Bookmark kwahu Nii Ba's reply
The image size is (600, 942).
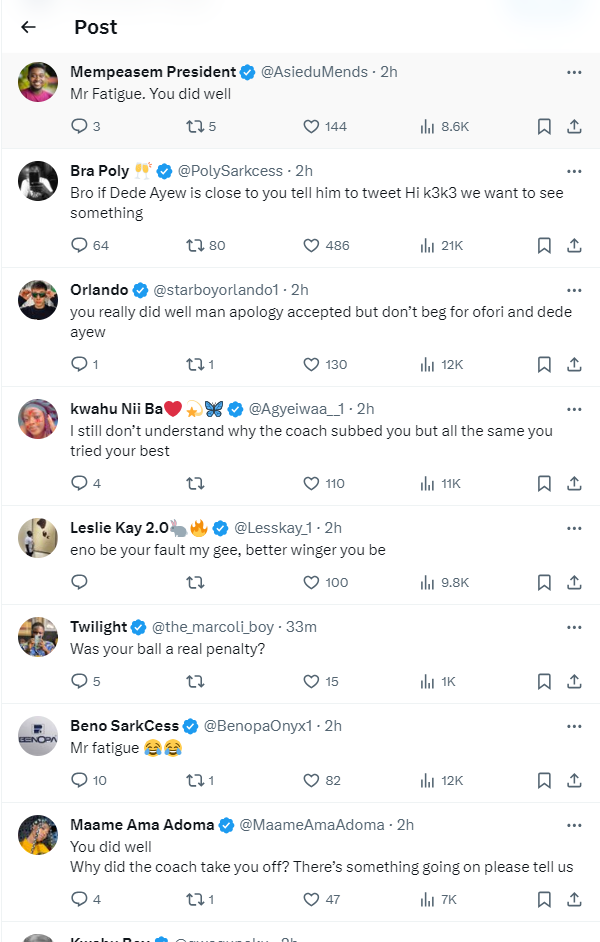[544, 483]
